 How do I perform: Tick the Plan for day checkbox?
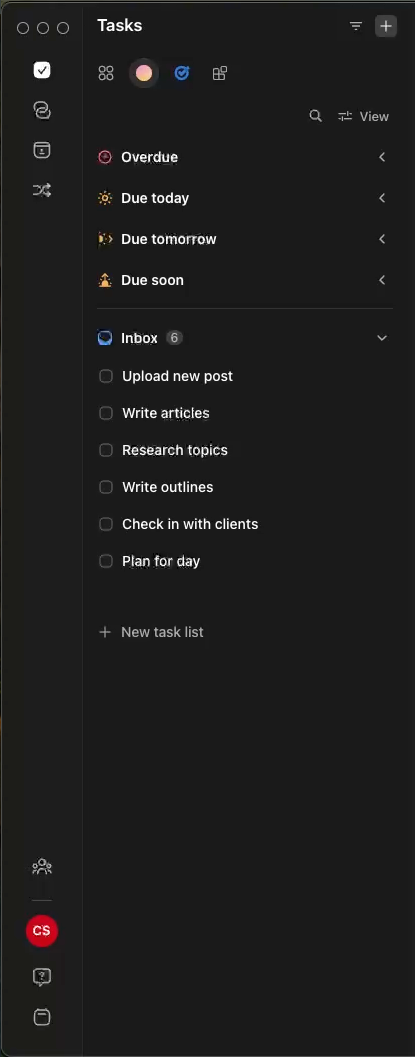click(106, 561)
